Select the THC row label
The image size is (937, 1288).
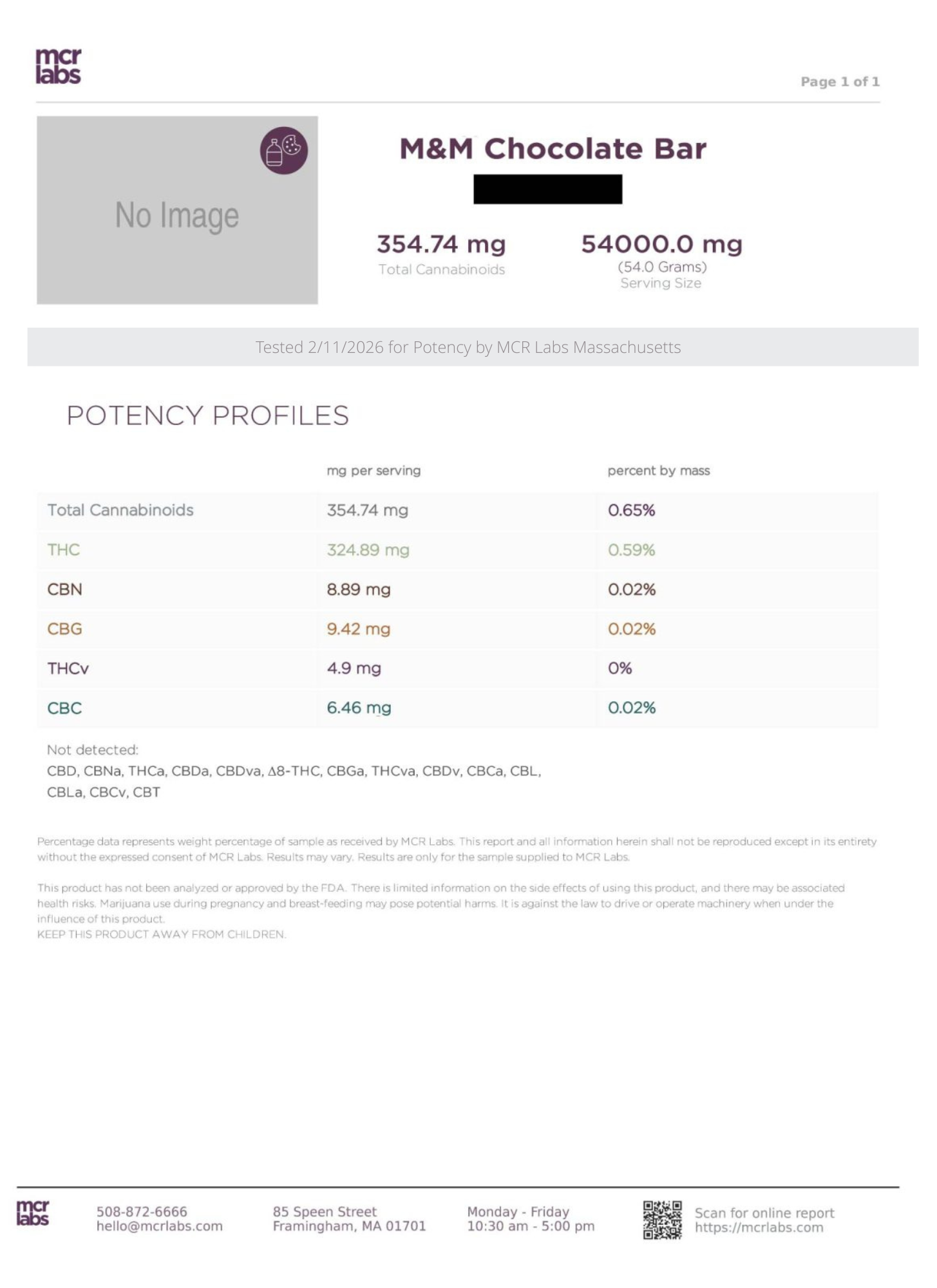[x=64, y=550]
